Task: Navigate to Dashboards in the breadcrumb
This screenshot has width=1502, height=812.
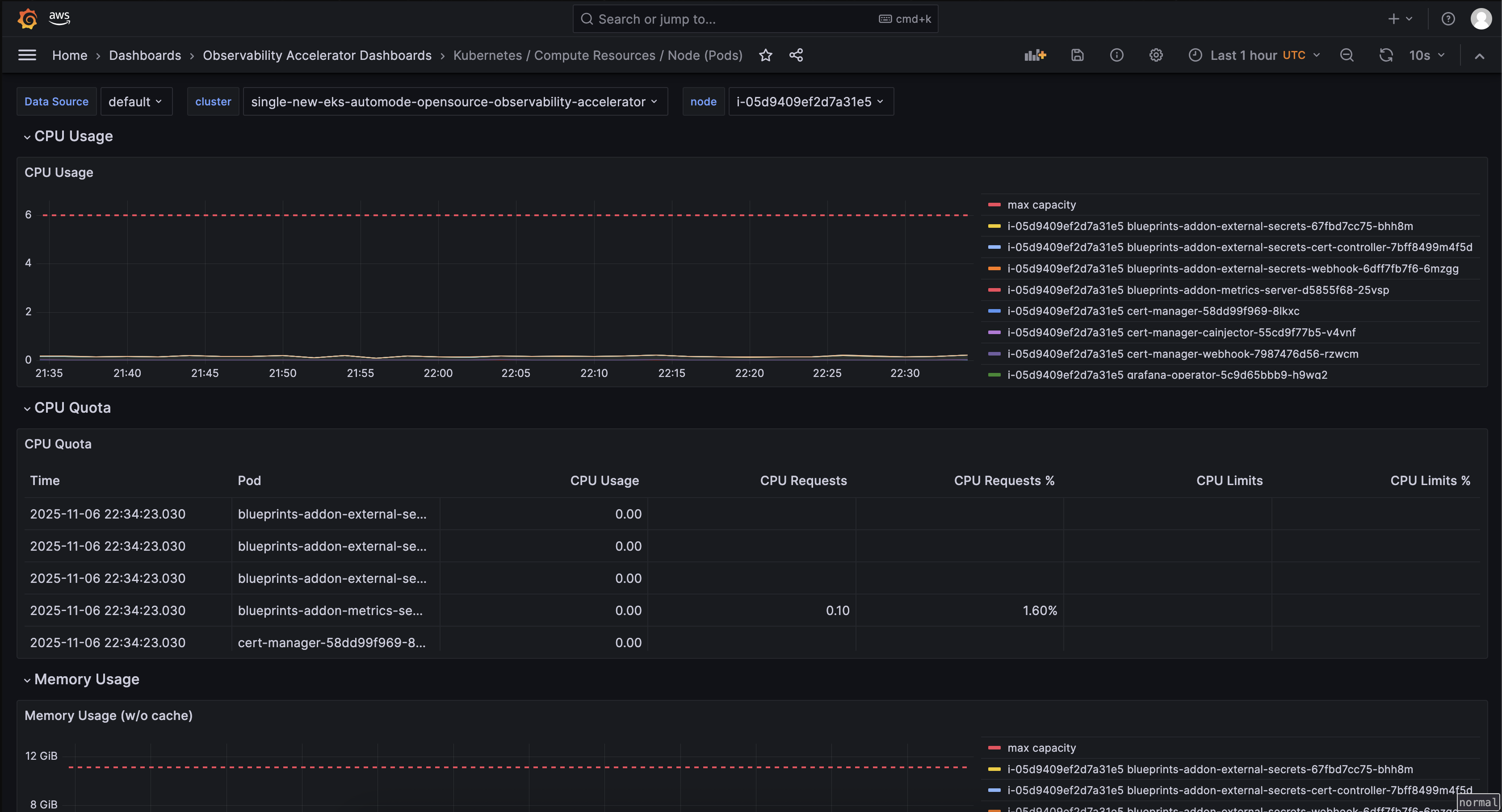Action: click(x=145, y=55)
